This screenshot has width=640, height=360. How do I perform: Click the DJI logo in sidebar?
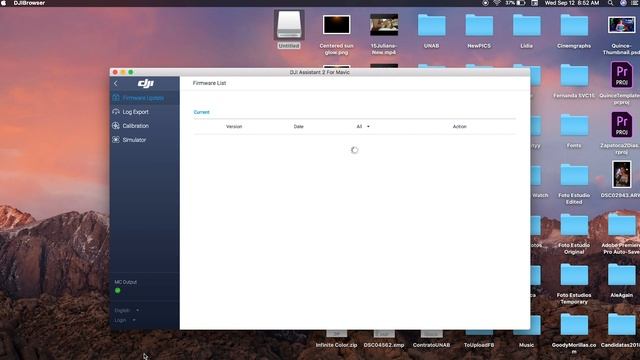click(145, 83)
